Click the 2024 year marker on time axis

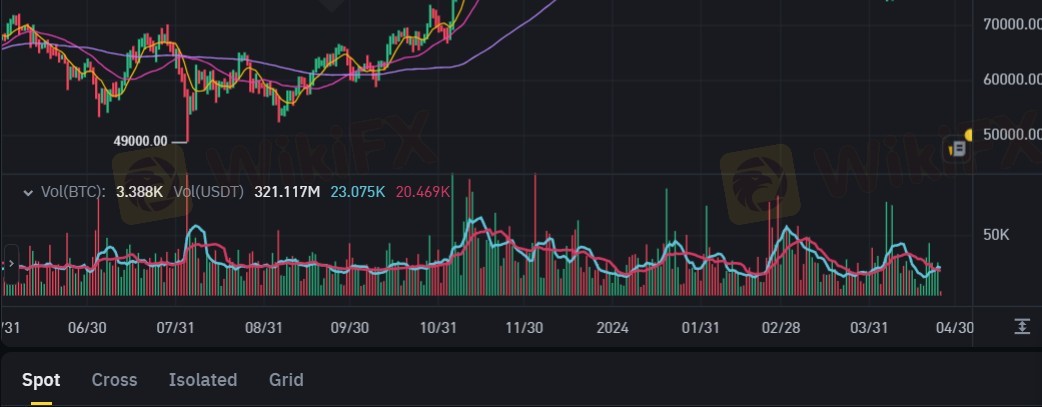click(x=613, y=328)
